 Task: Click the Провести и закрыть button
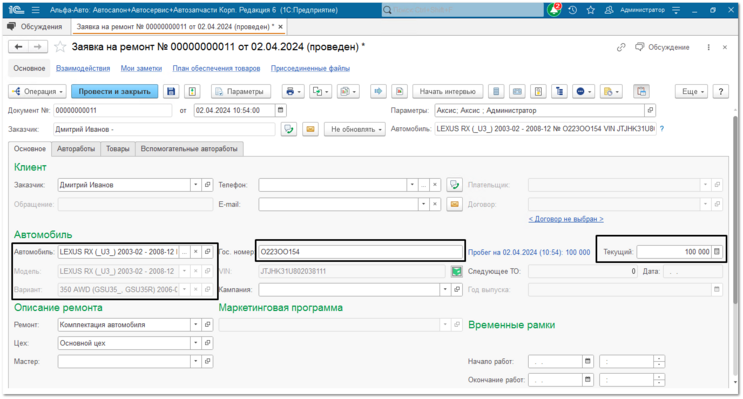click(114, 91)
